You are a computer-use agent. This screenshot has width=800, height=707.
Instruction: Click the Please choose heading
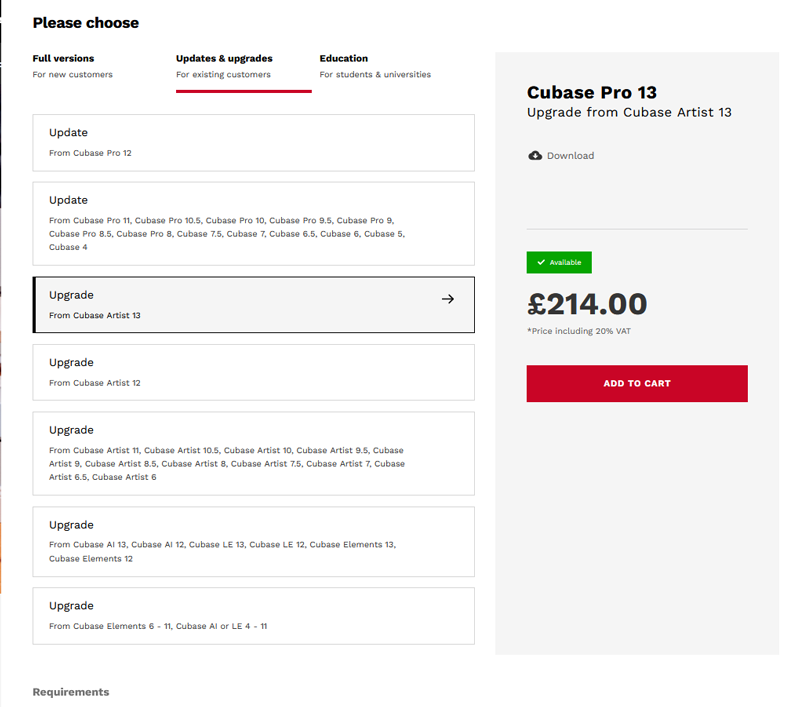point(86,23)
